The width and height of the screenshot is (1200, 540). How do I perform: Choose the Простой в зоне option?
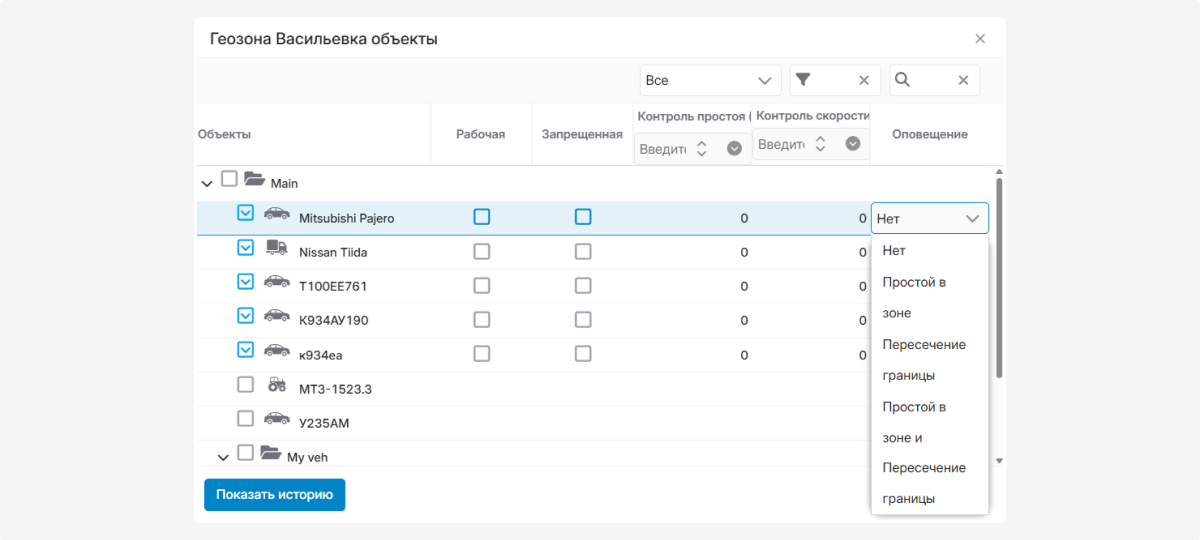pyautogui.click(x=929, y=297)
